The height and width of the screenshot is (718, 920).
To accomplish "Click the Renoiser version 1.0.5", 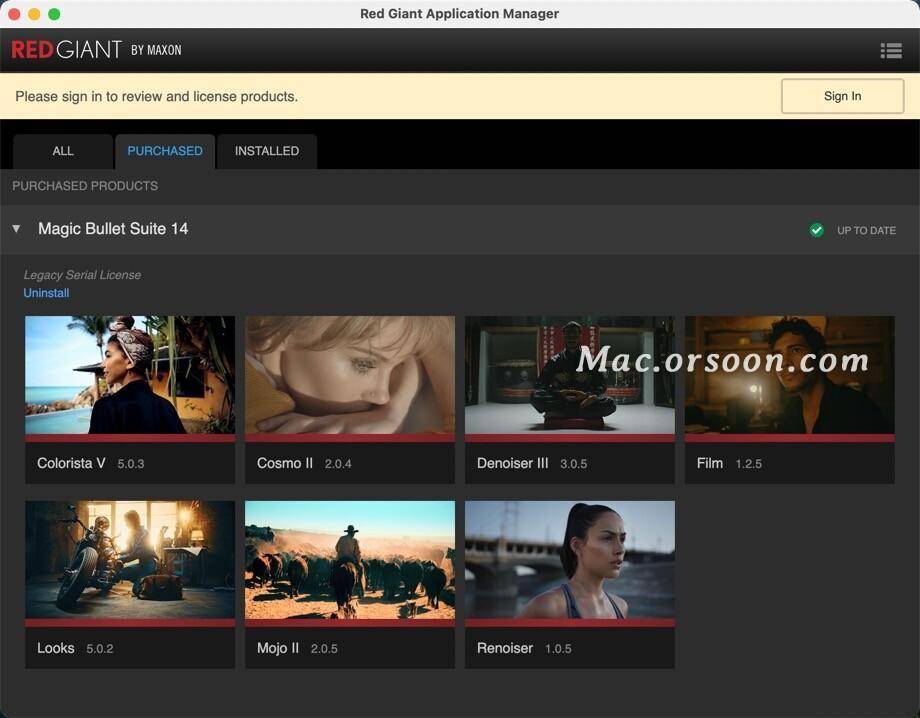I will click(558, 649).
